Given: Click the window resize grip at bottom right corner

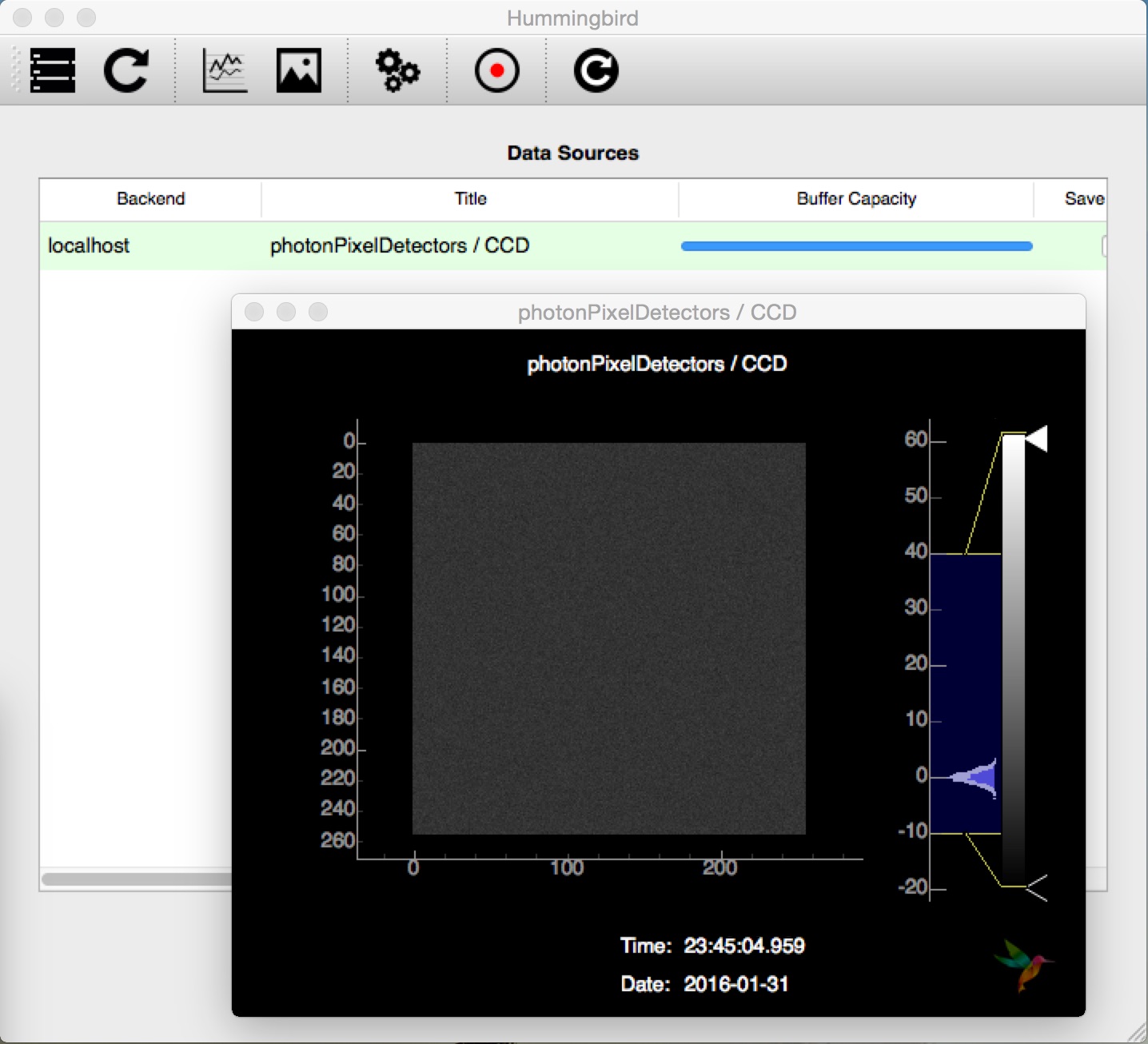Looking at the screenshot, I should click(1137, 1034).
